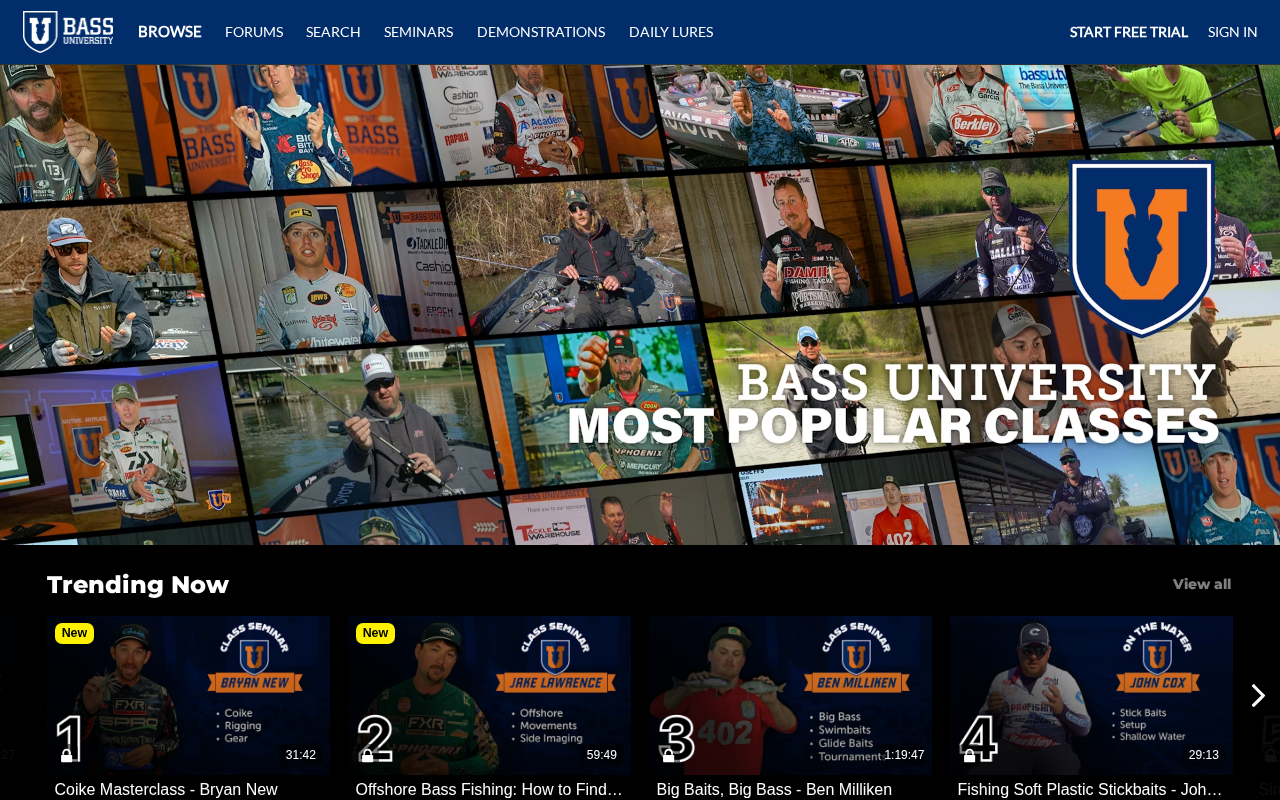This screenshot has width=1280, height=800.
Task: Open the Jake Lawrence class seminar thumbnail
Action: tap(489, 695)
